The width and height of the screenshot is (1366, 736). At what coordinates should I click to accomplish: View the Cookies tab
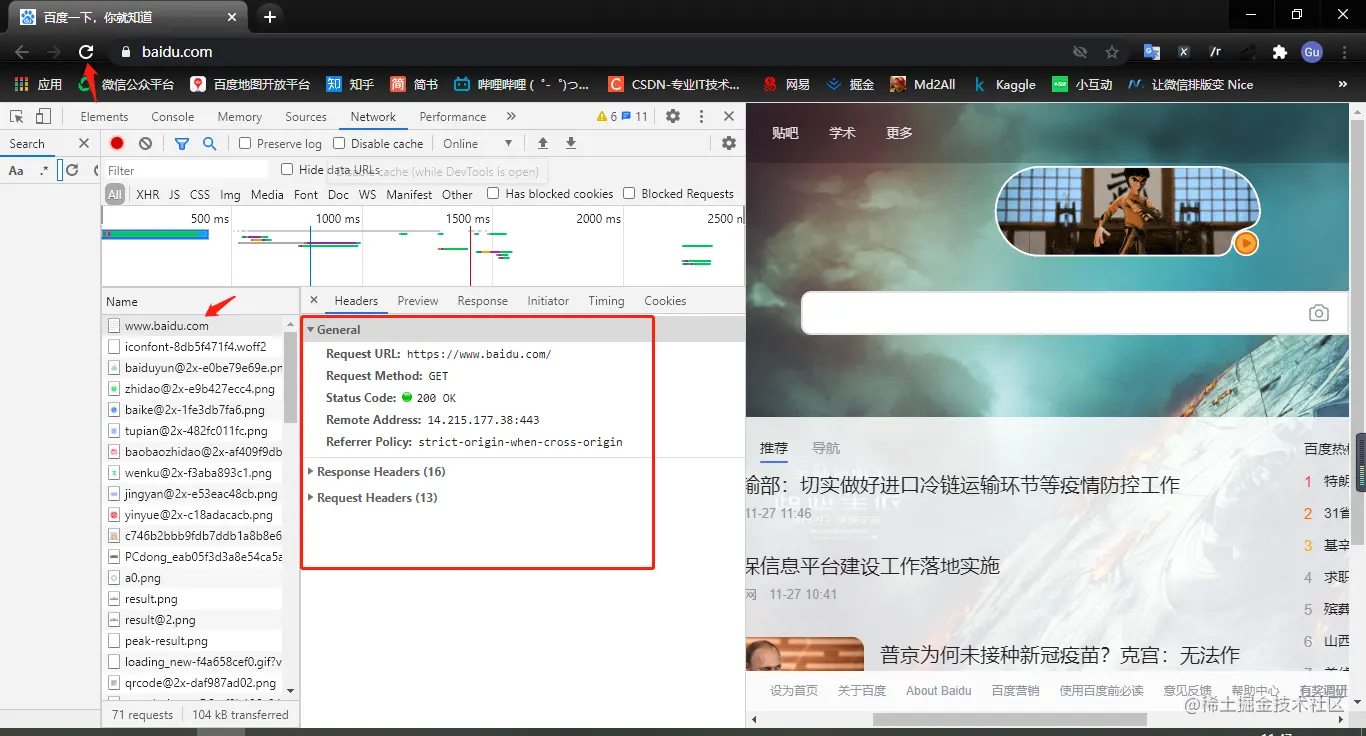[665, 300]
